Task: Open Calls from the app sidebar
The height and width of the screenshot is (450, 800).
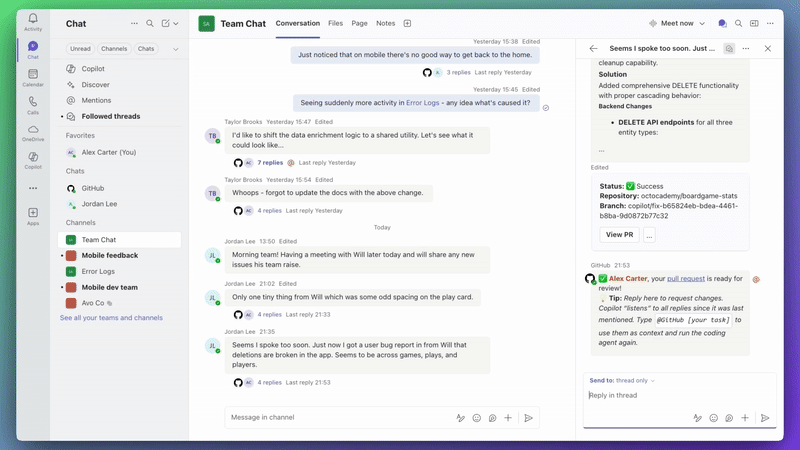Action: [33, 105]
